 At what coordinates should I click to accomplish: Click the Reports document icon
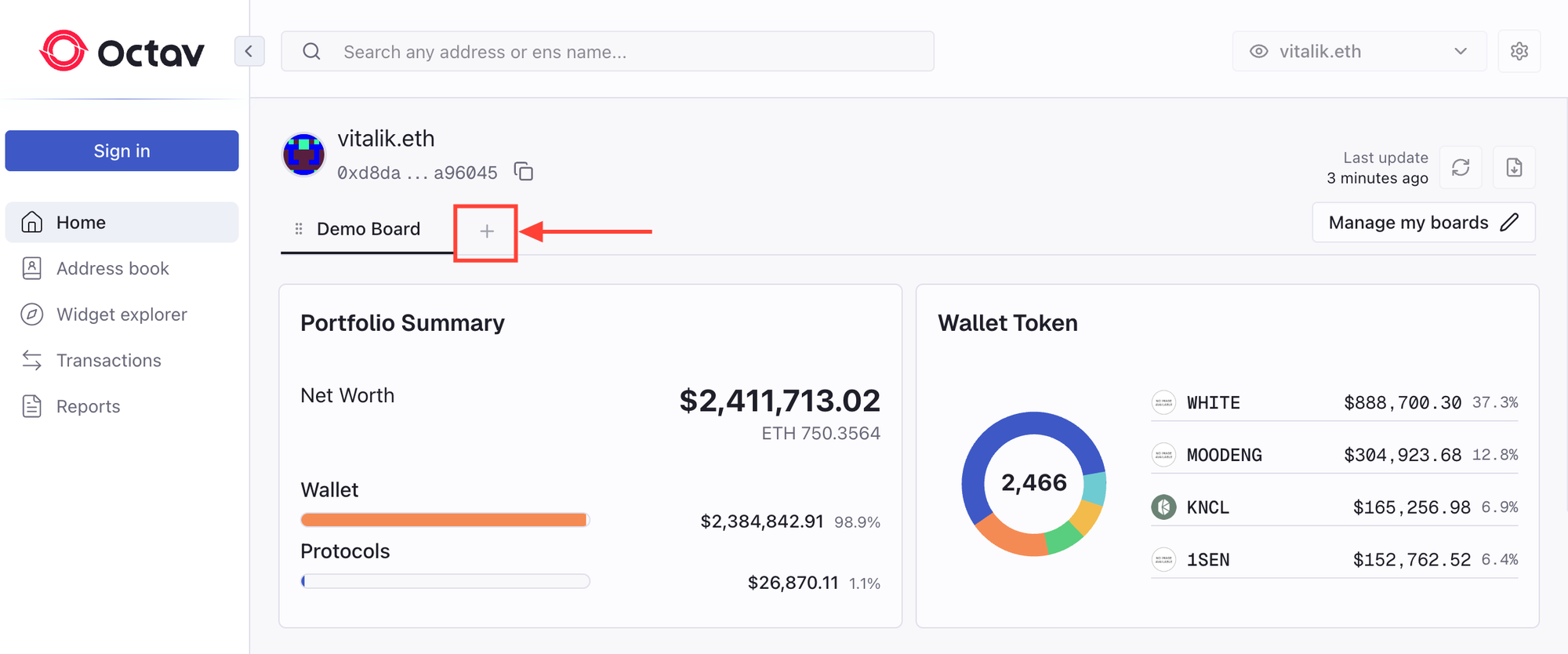pyautogui.click(x=31, y=406)
